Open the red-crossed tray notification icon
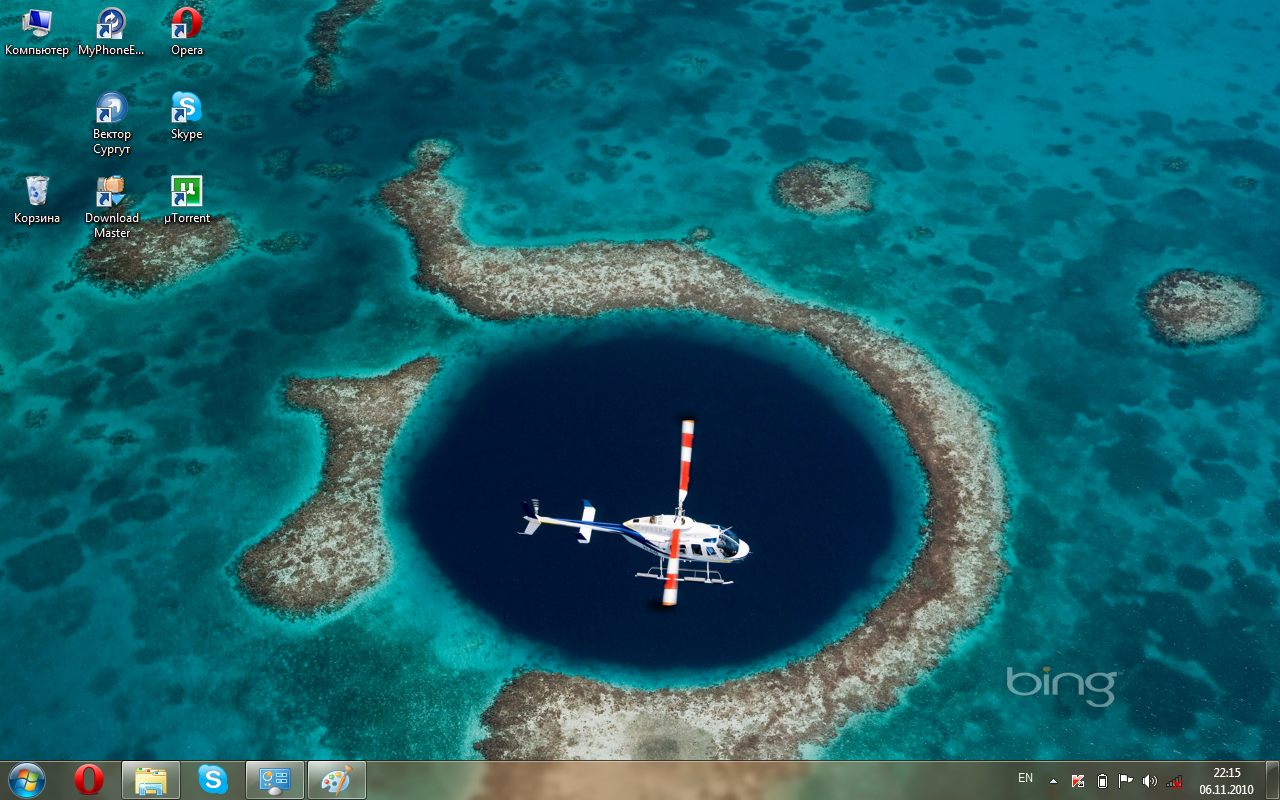 point(1078,781)
